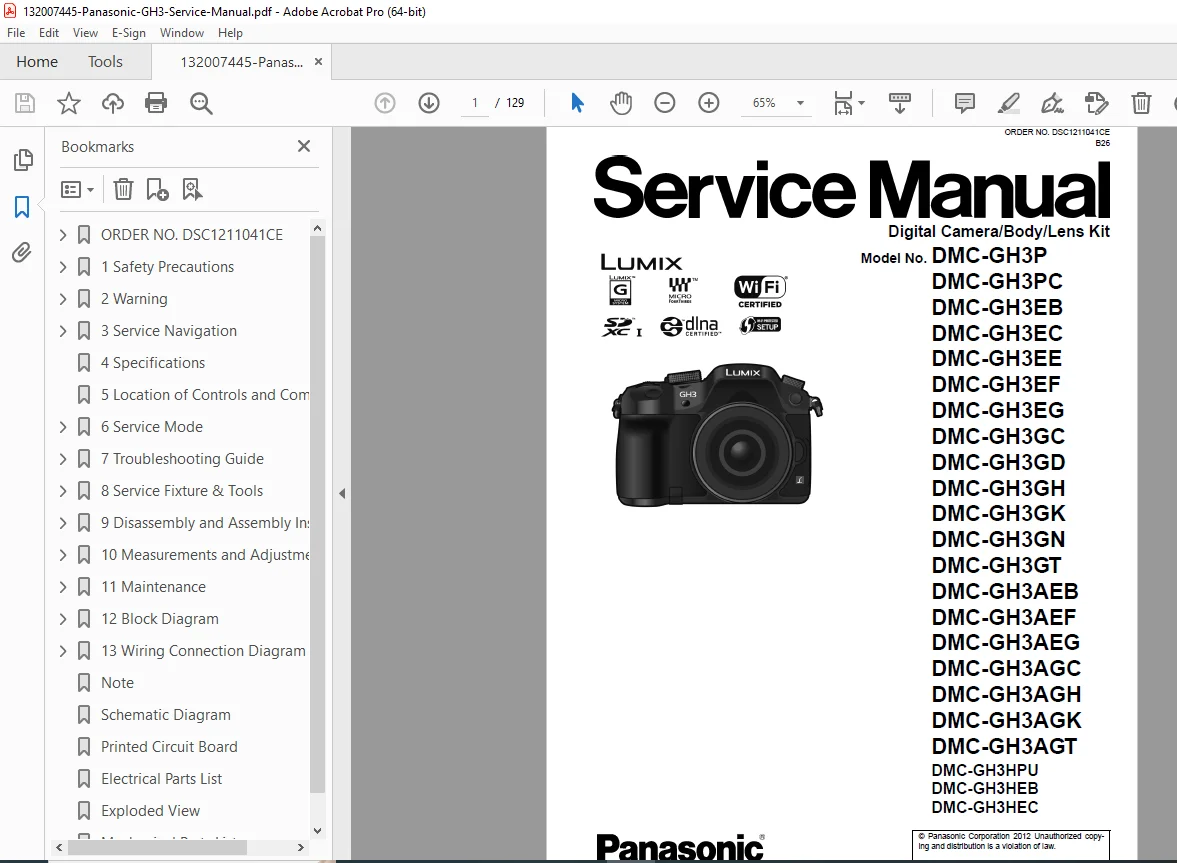Screen dimensions: 1177x863
Task: Expand the 7 Troubleshooting Guide bookmark
Action: (x=63, y=459)
